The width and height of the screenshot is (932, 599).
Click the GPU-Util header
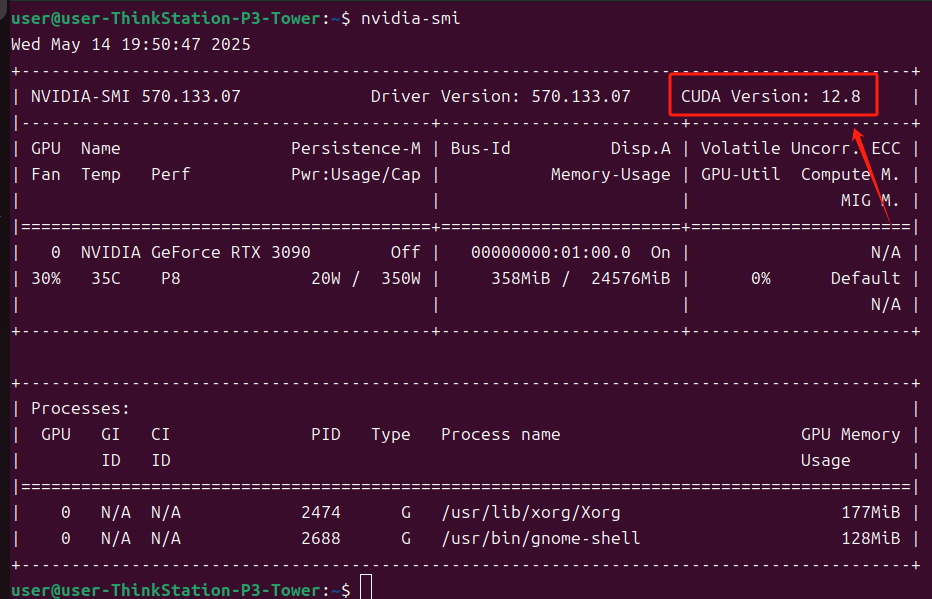coord(740,175)
